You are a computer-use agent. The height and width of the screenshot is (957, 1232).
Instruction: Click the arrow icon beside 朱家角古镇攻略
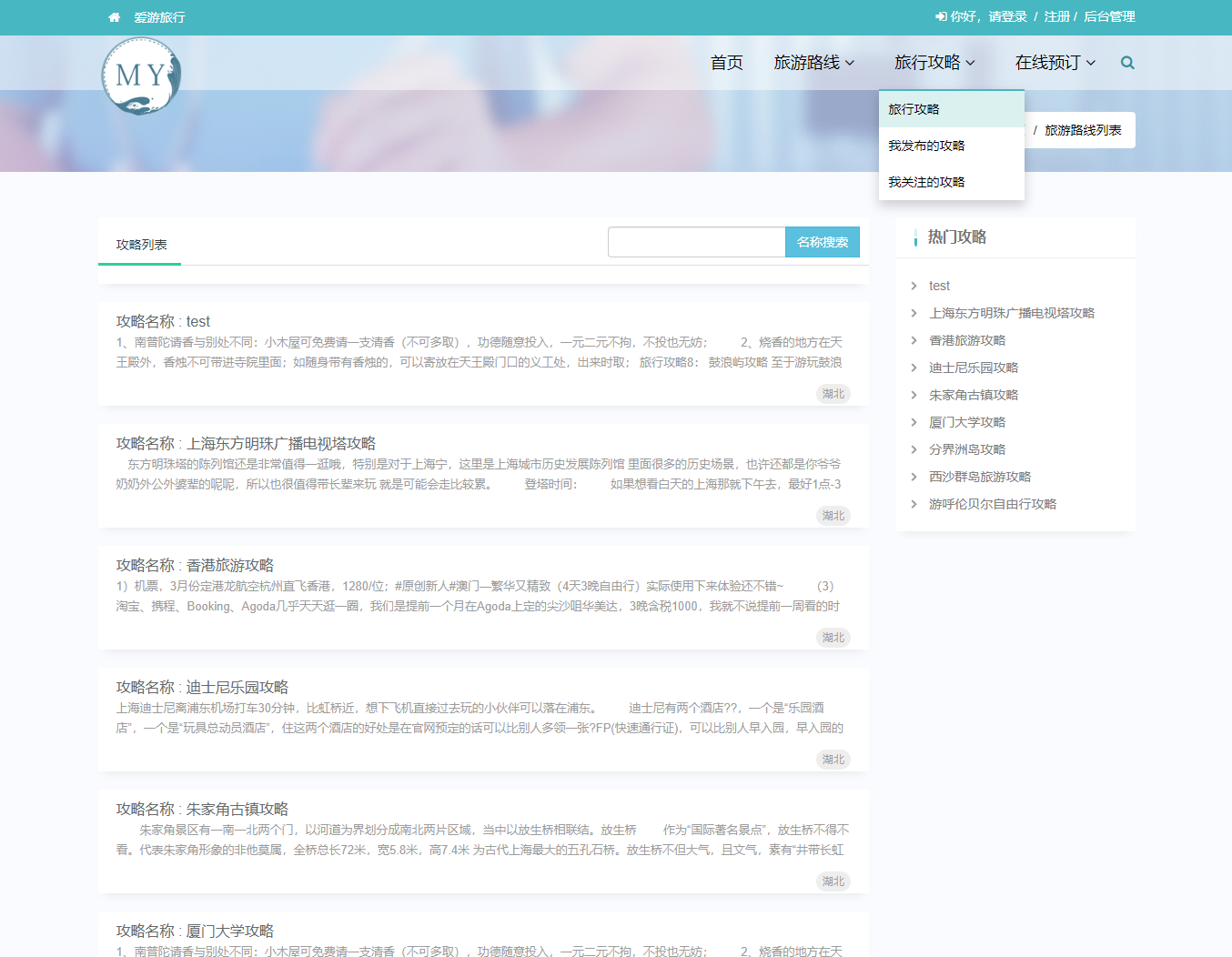click(x=915, y=395)
